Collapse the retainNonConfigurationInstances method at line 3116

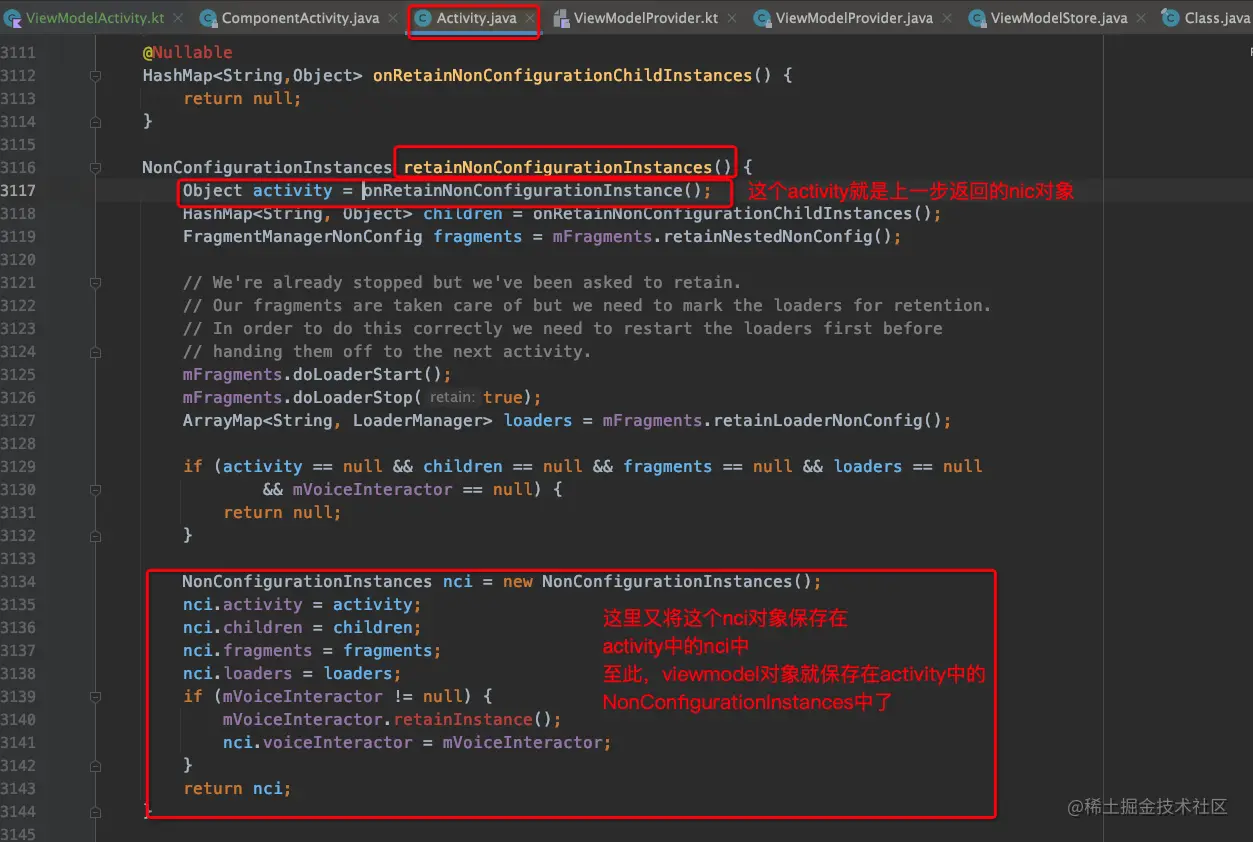point(95,167)
